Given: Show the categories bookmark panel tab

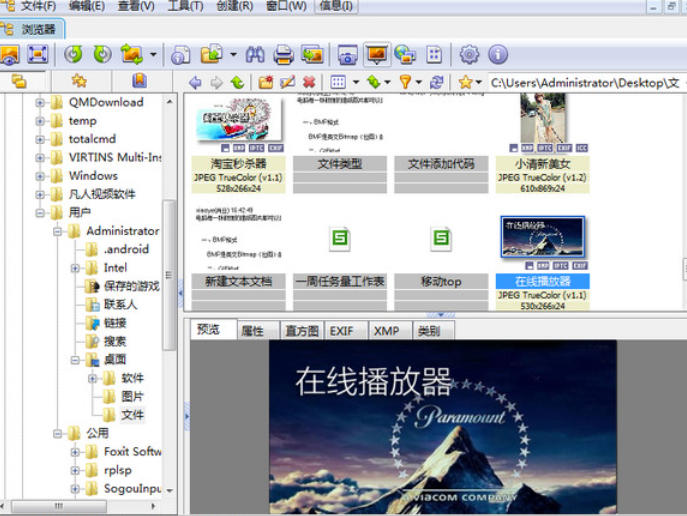Looking at the screenshot, I should click(x=139, y=81).
